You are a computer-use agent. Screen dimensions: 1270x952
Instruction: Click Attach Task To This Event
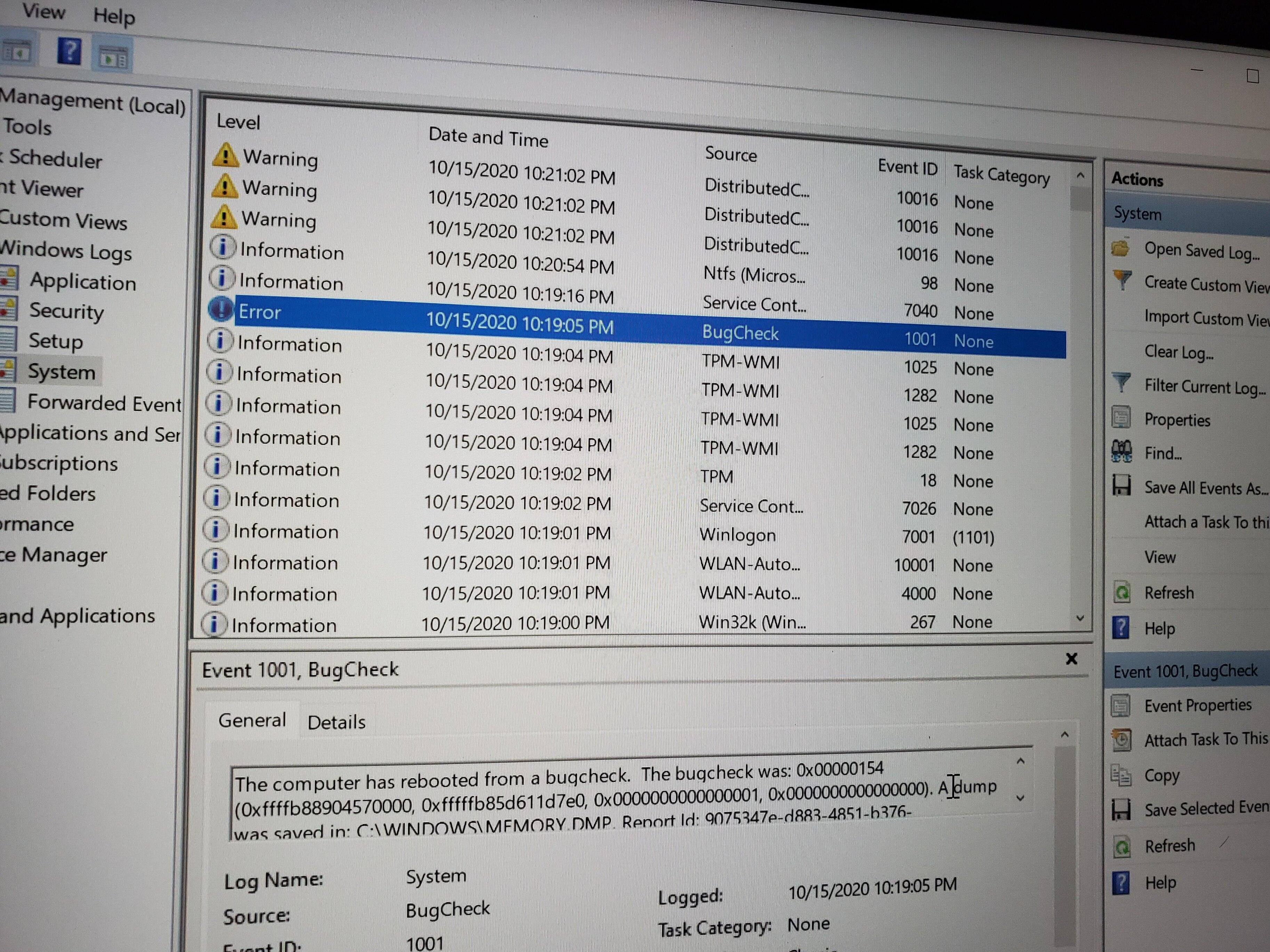click(1205, 740)
